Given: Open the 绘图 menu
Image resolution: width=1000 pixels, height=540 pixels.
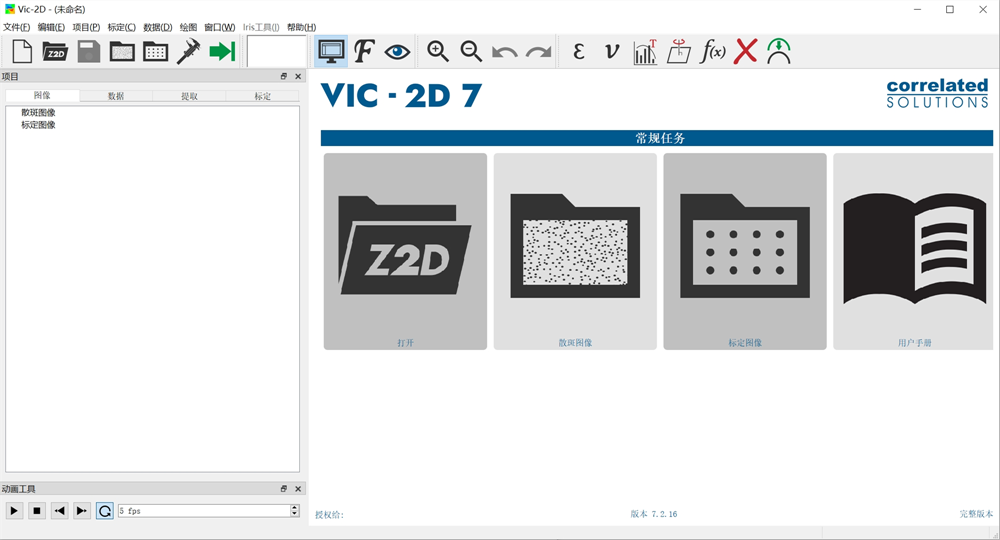Looking at the screenshot, I should point(188,27).
